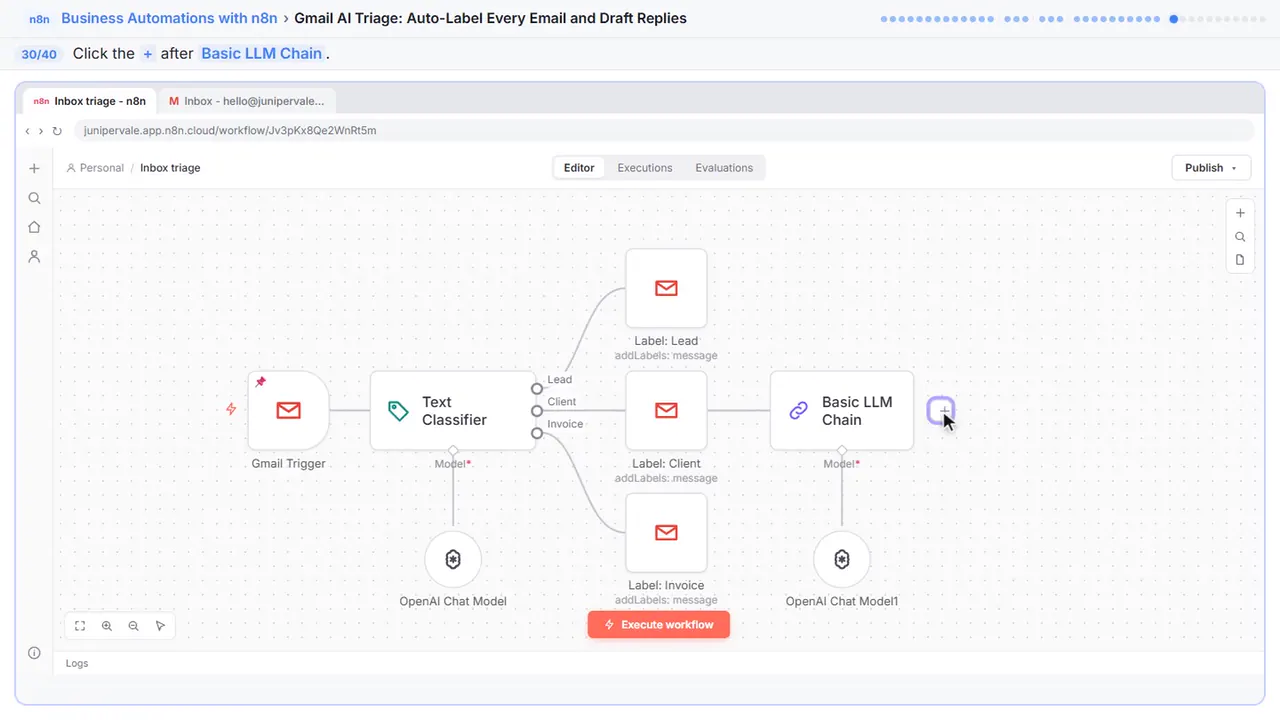Expand the Publish dropdown arrow

[x=1234, y=168]
